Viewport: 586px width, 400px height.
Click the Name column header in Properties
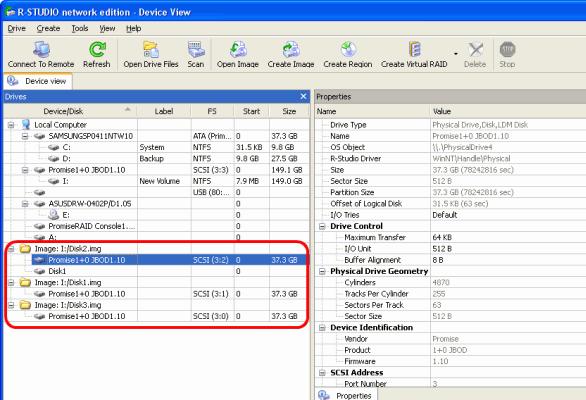click(372, 111)
